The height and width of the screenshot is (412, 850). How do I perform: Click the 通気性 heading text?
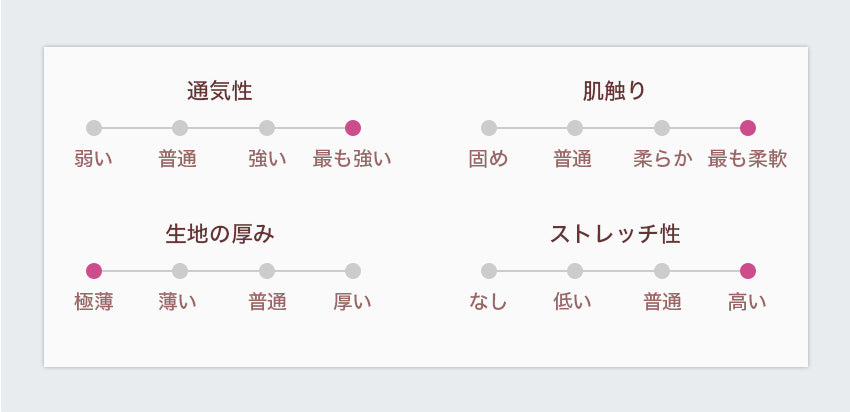[220, 91]
